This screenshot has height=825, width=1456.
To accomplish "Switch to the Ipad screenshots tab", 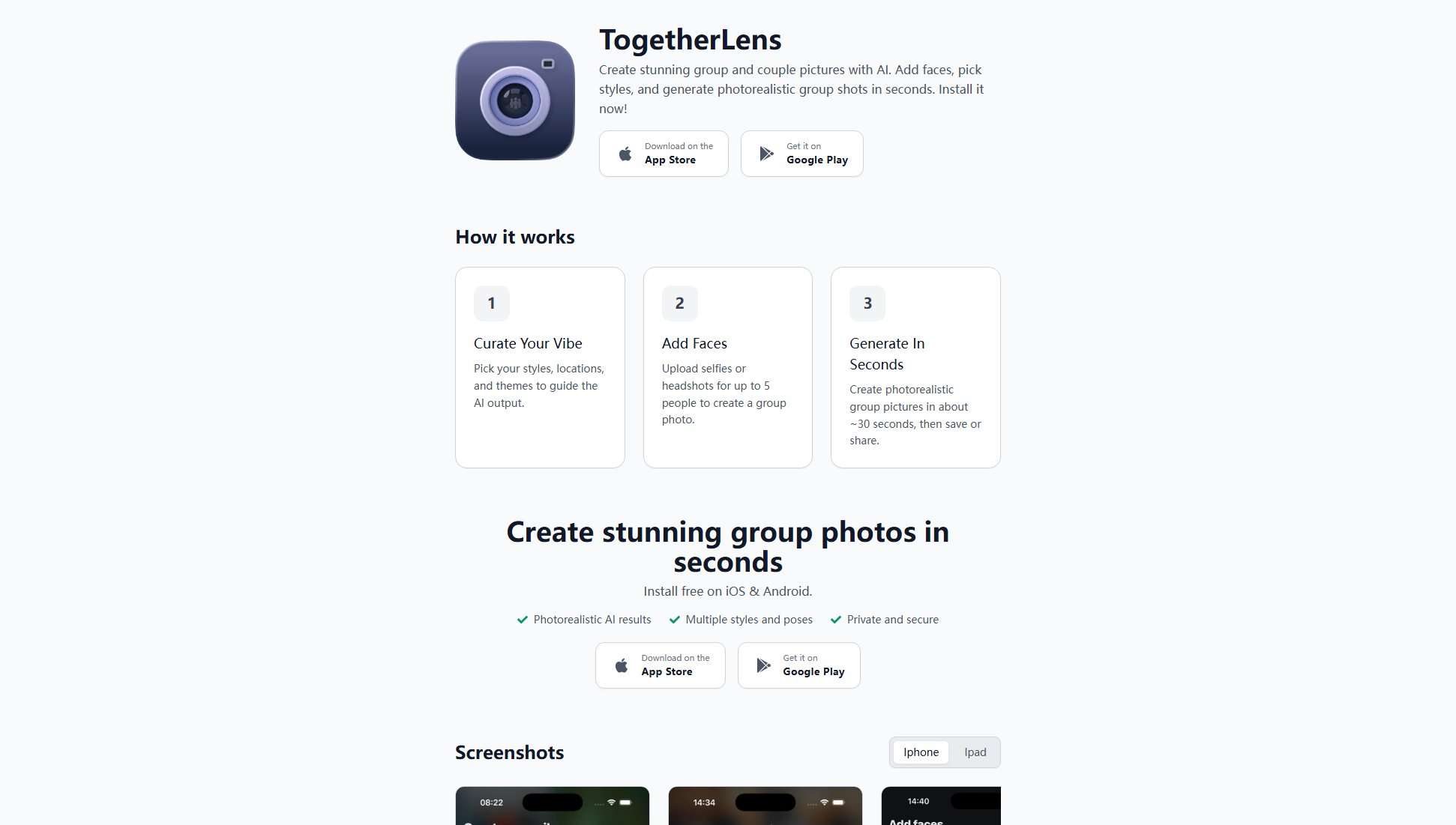I will 975,752.
